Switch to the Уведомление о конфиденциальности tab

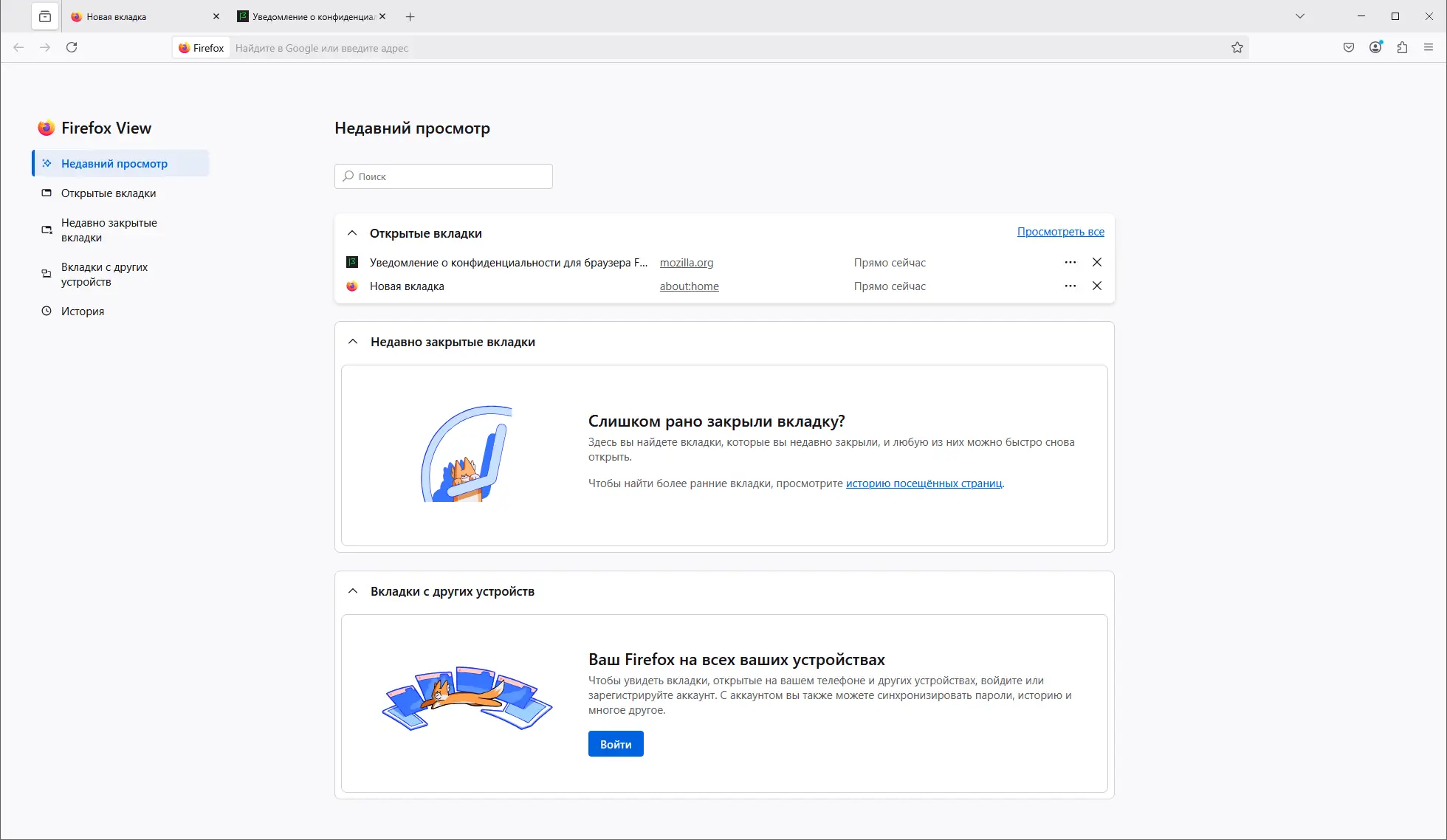(303, 16)
